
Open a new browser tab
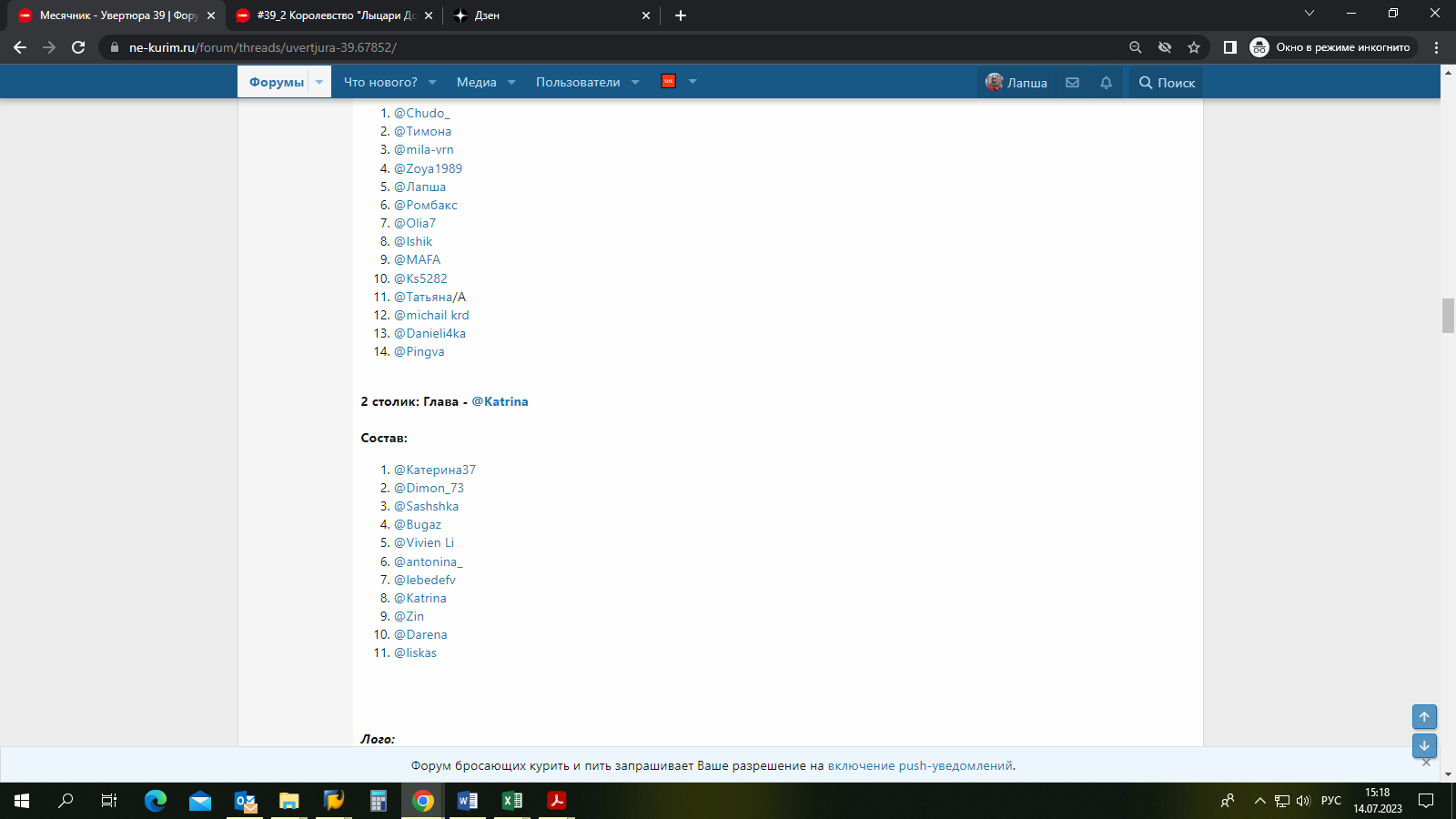(x=681, y=15)
